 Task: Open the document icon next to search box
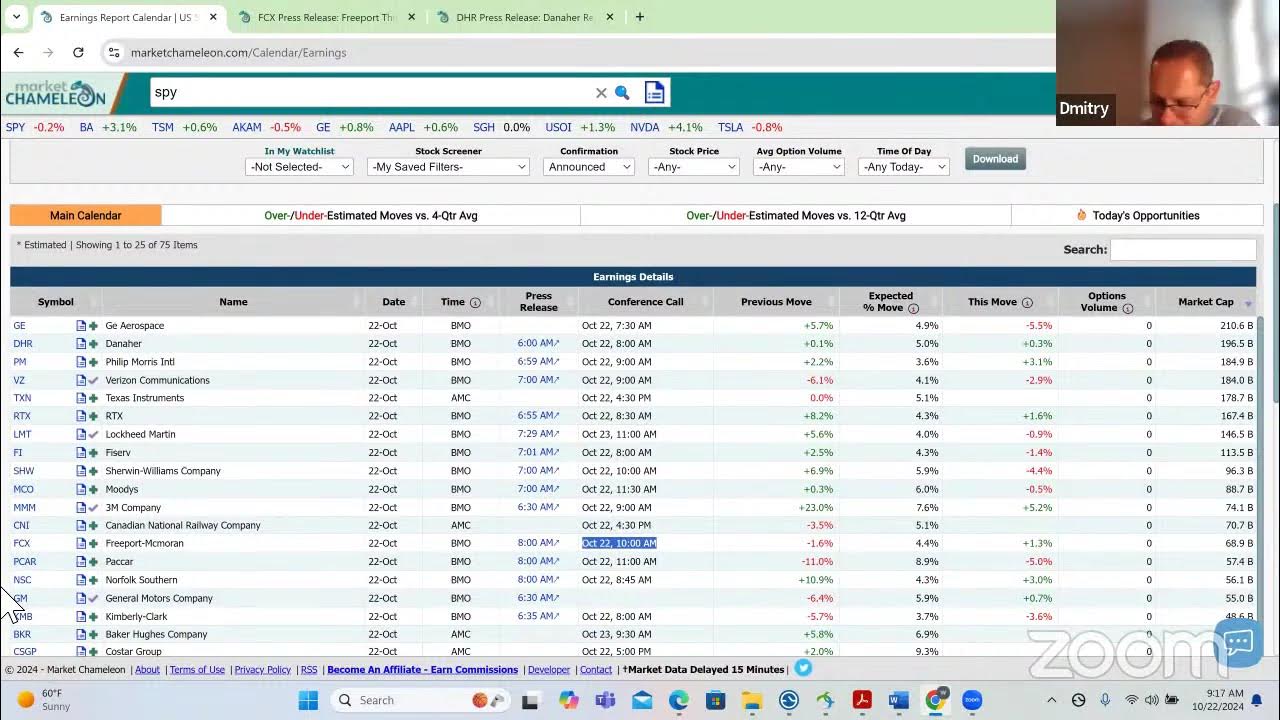(x=654, y=93)
